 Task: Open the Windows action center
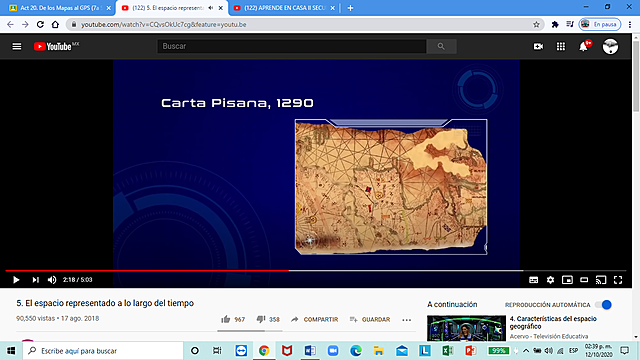[x=624, y=351]
